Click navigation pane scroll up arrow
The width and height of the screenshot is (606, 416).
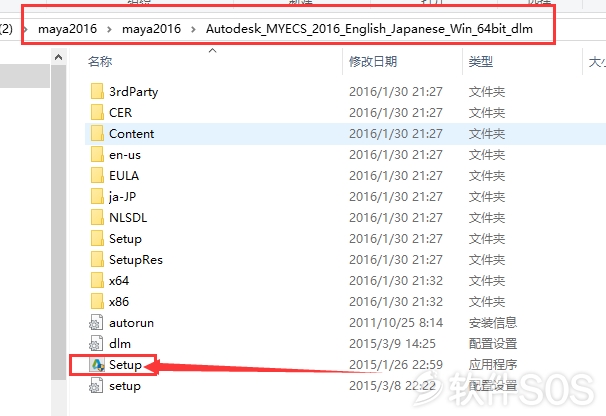tap(58, 58)
